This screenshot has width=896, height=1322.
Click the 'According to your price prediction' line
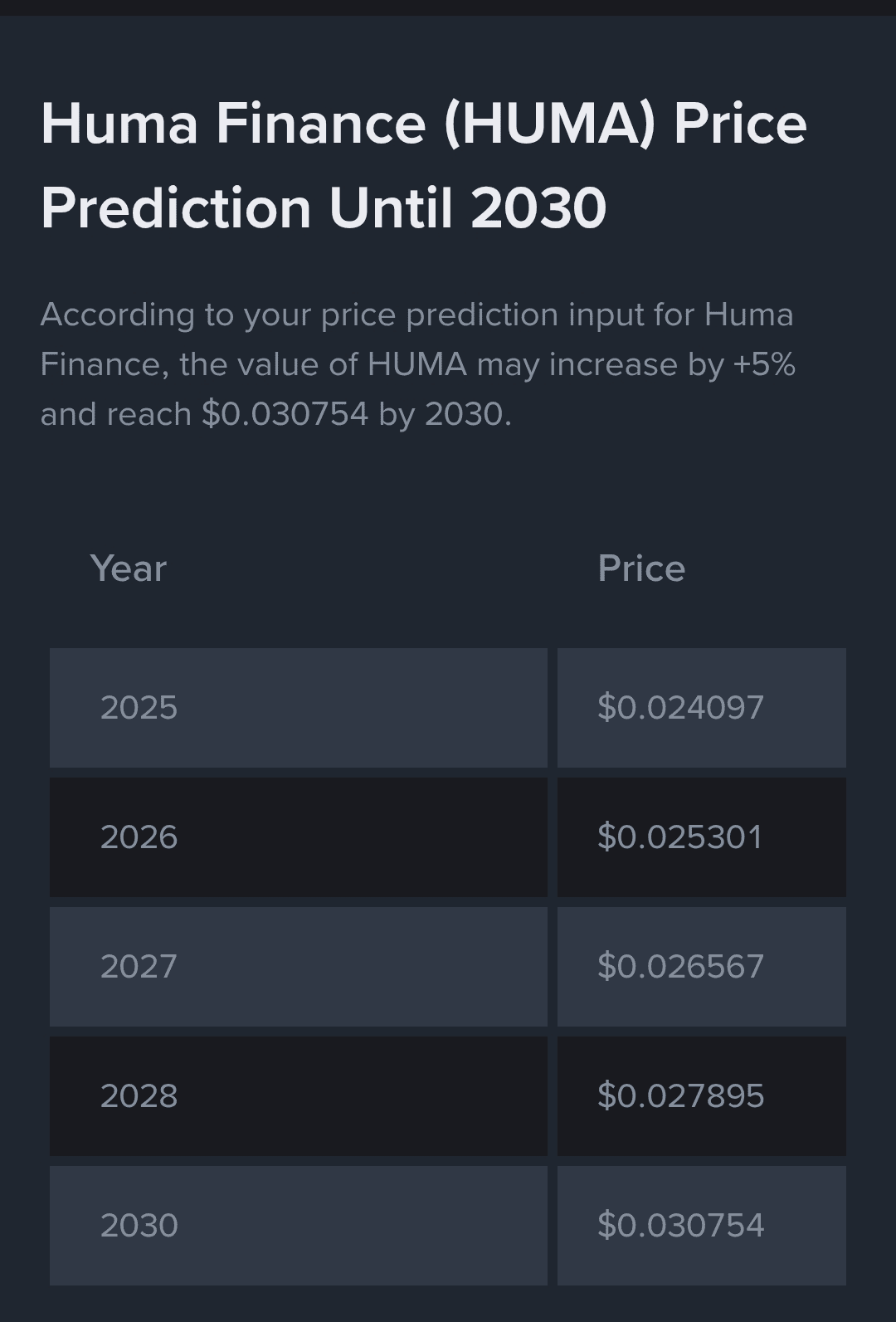tap(416, 315)
